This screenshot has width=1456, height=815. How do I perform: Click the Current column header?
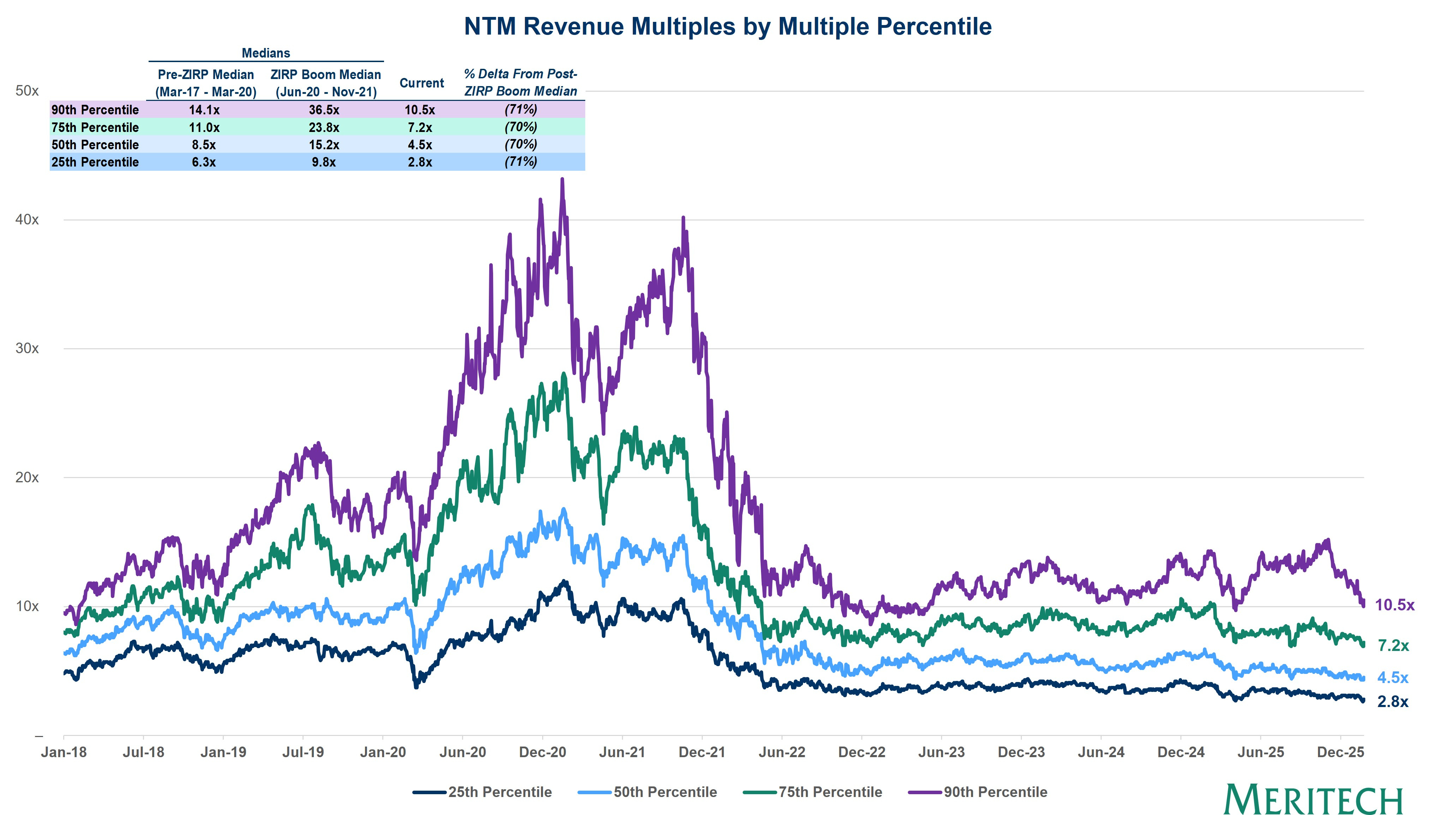pos(422,83)
